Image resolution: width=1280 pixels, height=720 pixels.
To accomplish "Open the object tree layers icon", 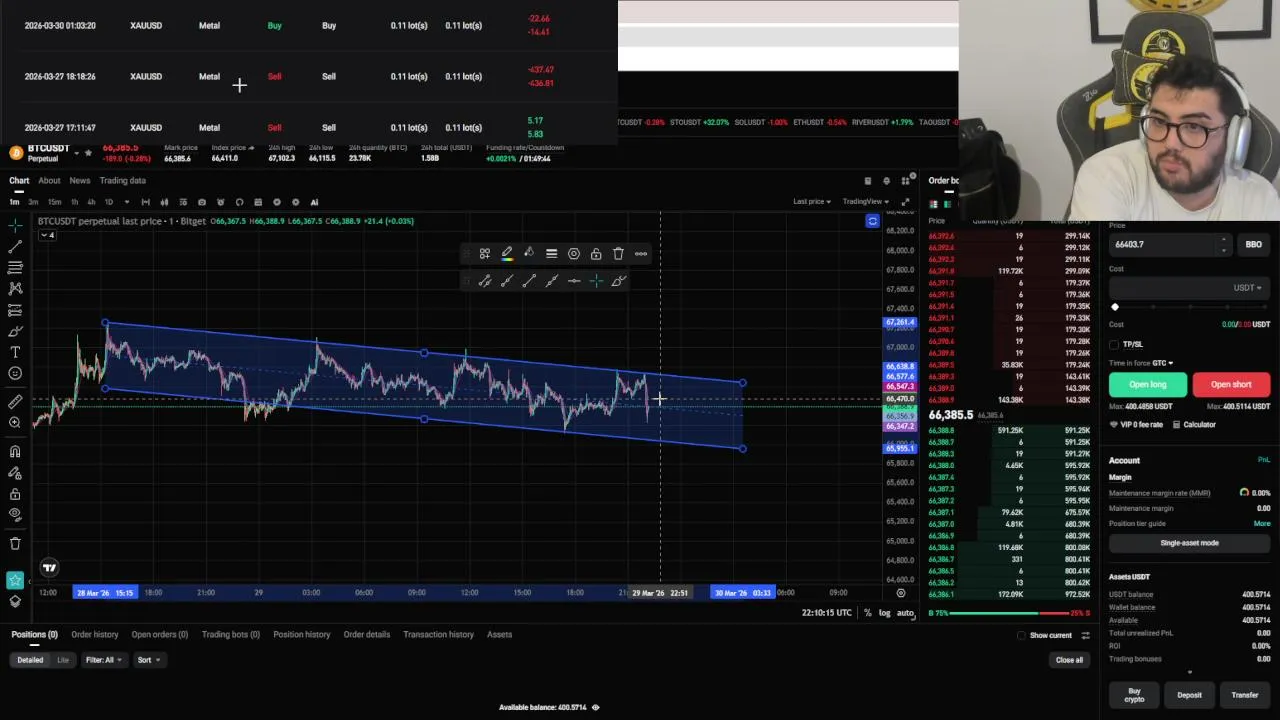I will click(x=15, y=601).
